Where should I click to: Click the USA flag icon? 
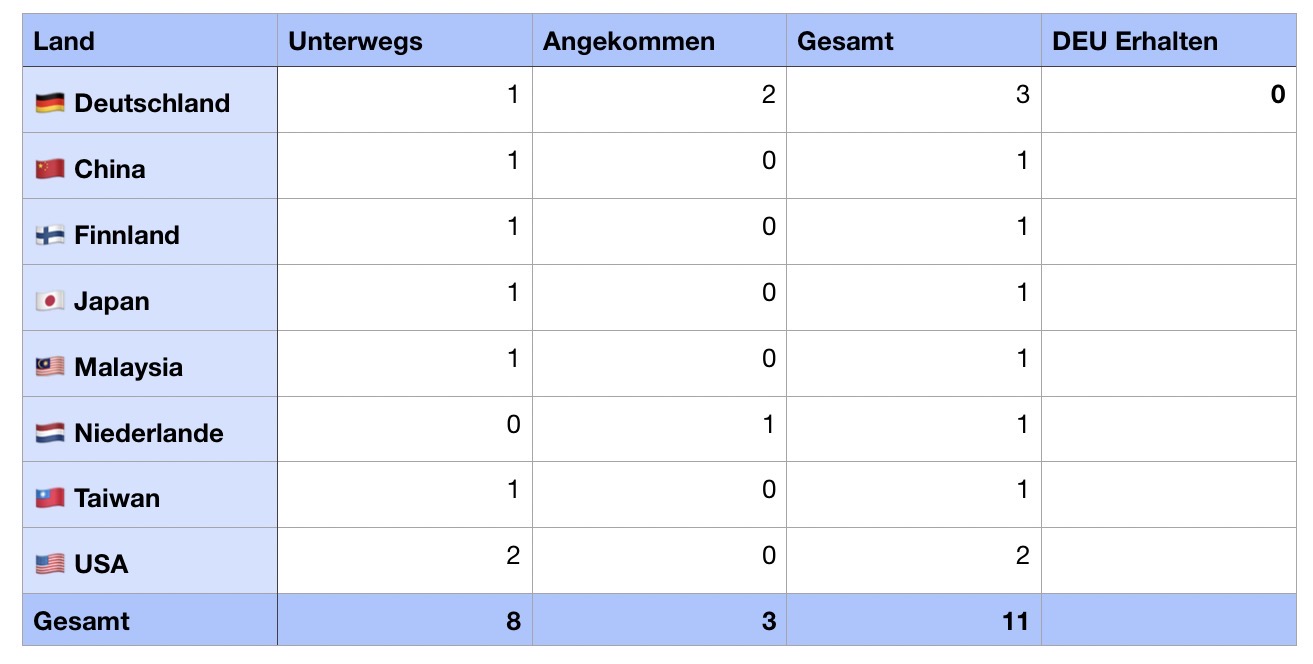pyautogui.click(x=50, y=564)
